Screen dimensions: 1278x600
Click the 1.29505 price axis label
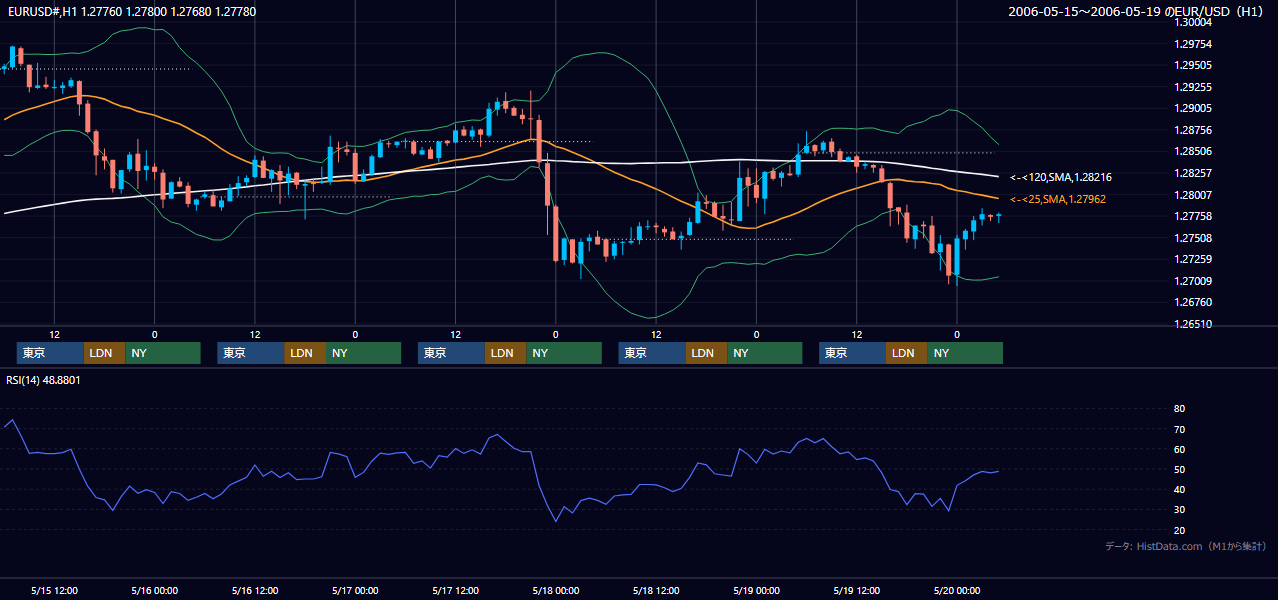pyautogui.click(x=1192, y=65)
